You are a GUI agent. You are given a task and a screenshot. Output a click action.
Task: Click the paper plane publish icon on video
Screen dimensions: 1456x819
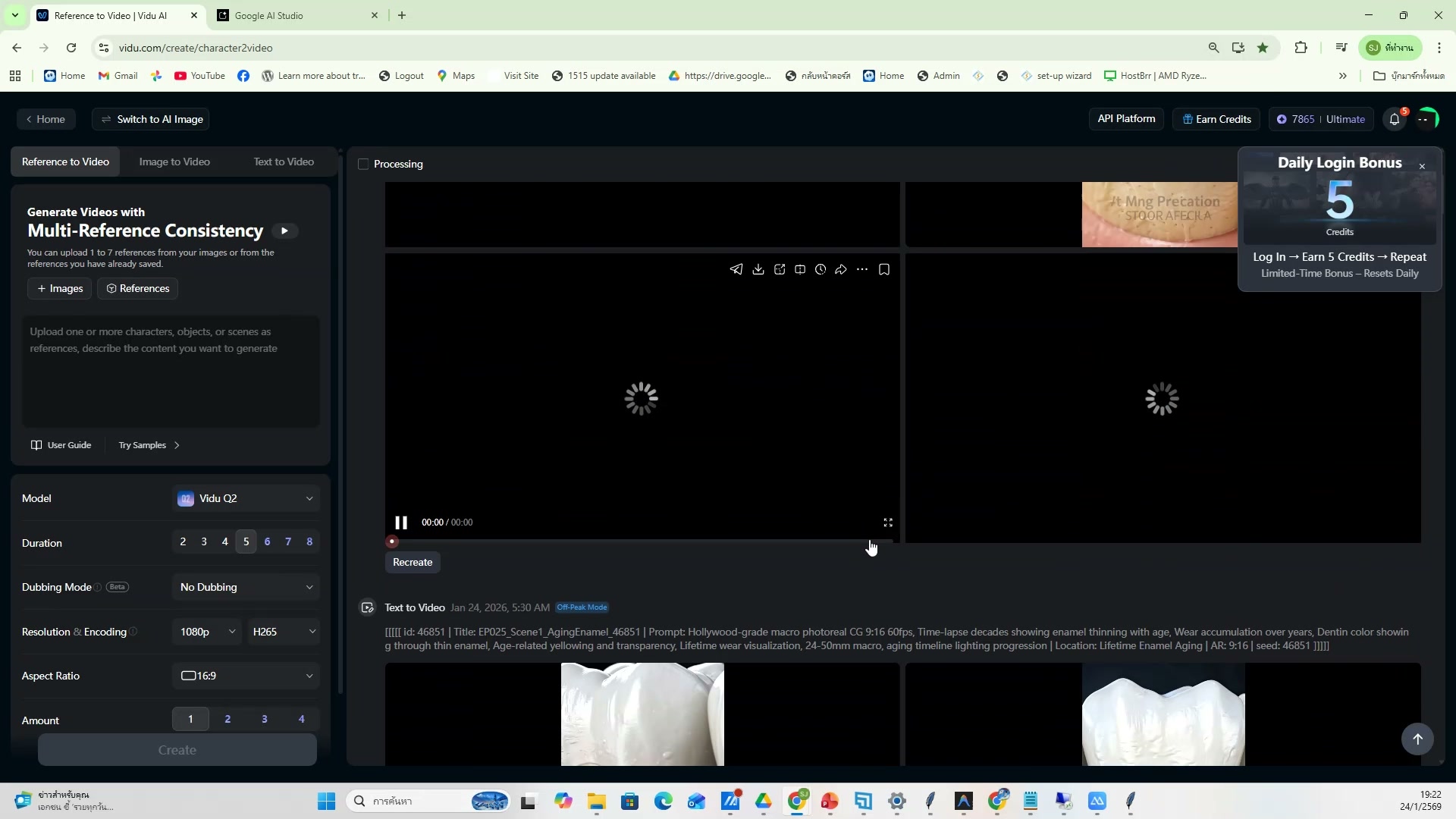736,269
